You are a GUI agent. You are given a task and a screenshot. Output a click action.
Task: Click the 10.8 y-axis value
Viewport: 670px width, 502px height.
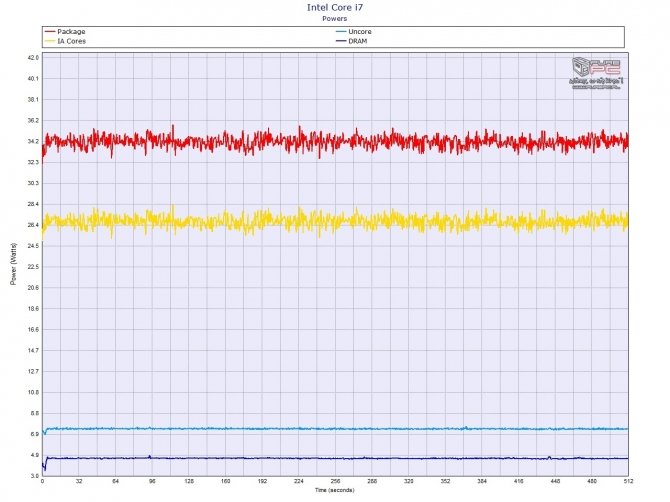[x=33, y=392]
